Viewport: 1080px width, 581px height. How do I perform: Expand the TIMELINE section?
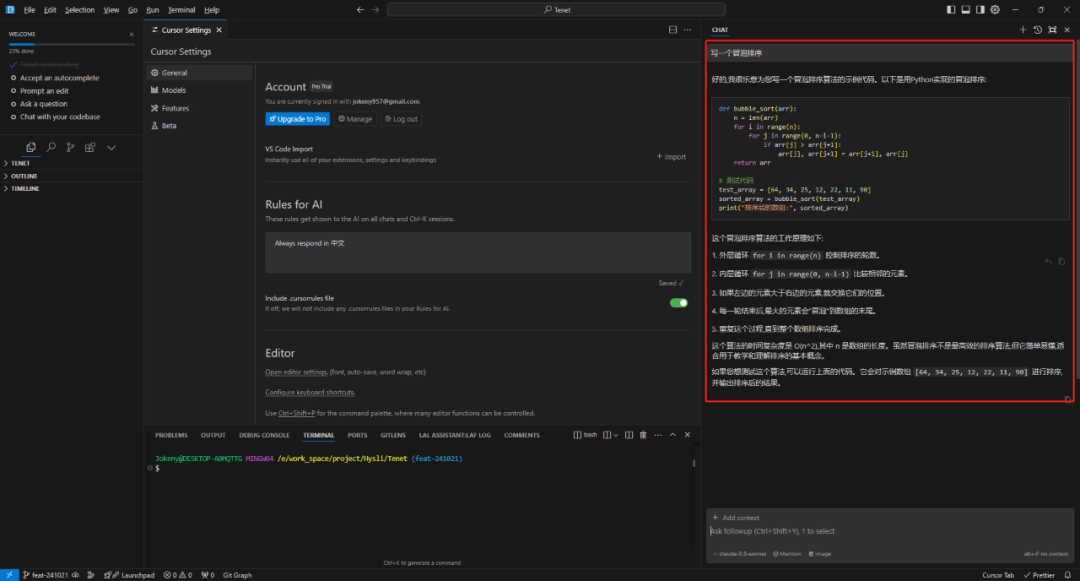[x=25, y=188]
